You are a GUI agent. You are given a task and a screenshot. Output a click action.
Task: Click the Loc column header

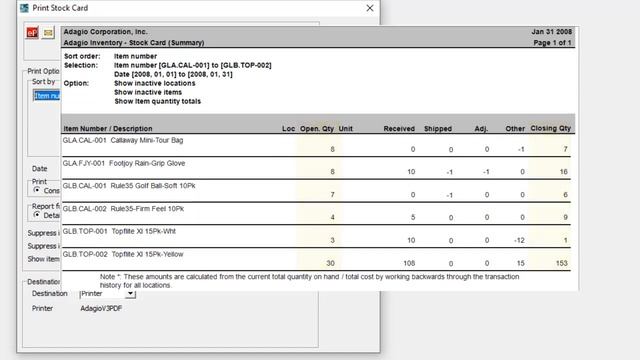[x=288, y=129]
